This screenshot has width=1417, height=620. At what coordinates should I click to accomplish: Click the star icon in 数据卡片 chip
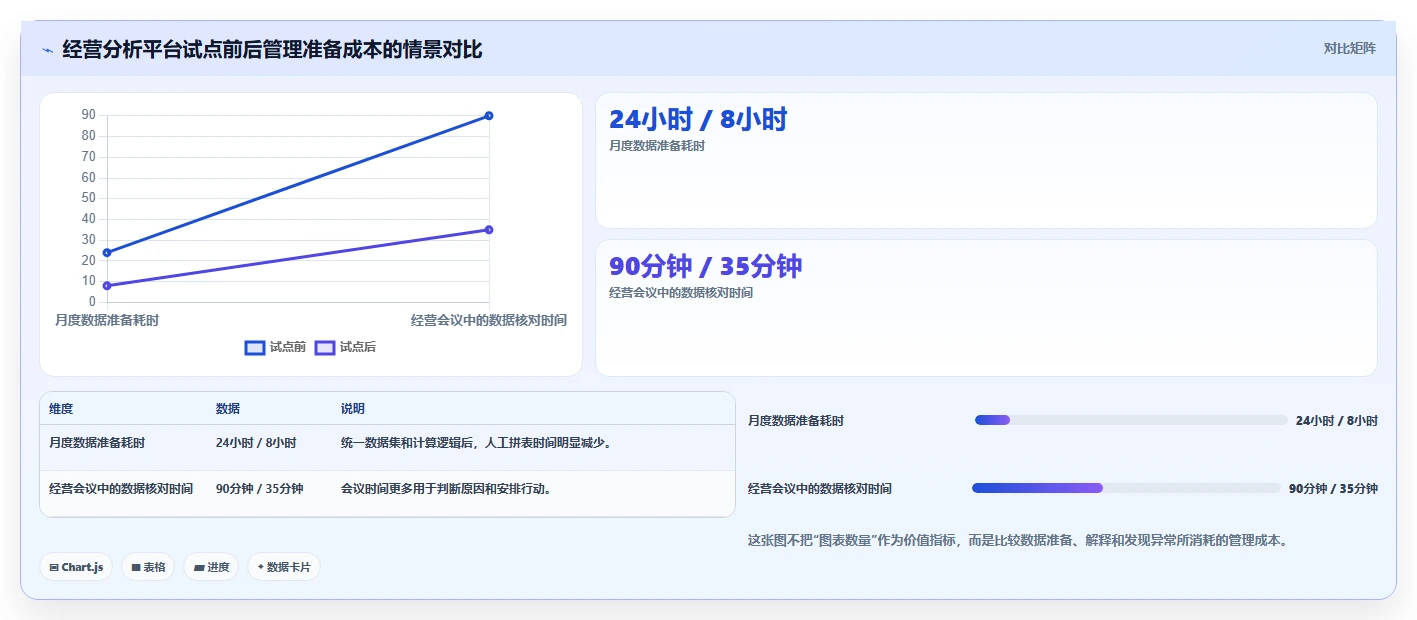[260, 567]
